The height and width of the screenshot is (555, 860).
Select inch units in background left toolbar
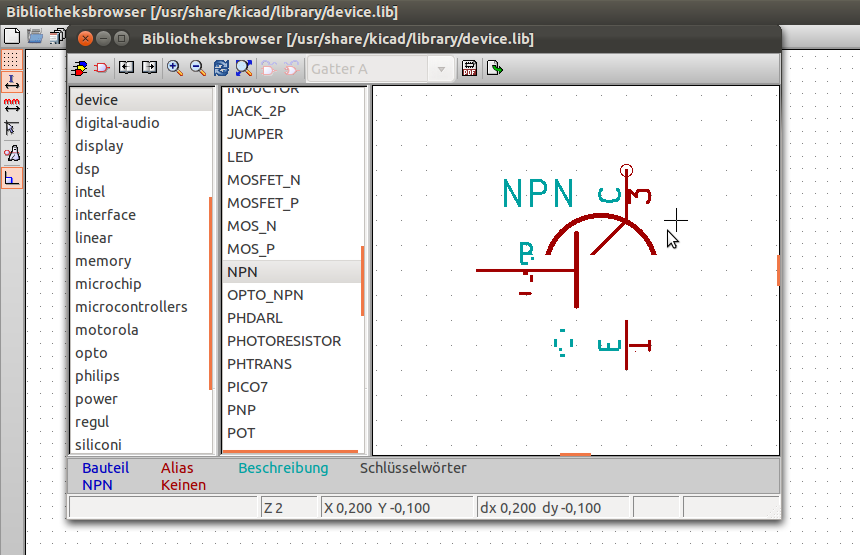[x=12, y=82]
